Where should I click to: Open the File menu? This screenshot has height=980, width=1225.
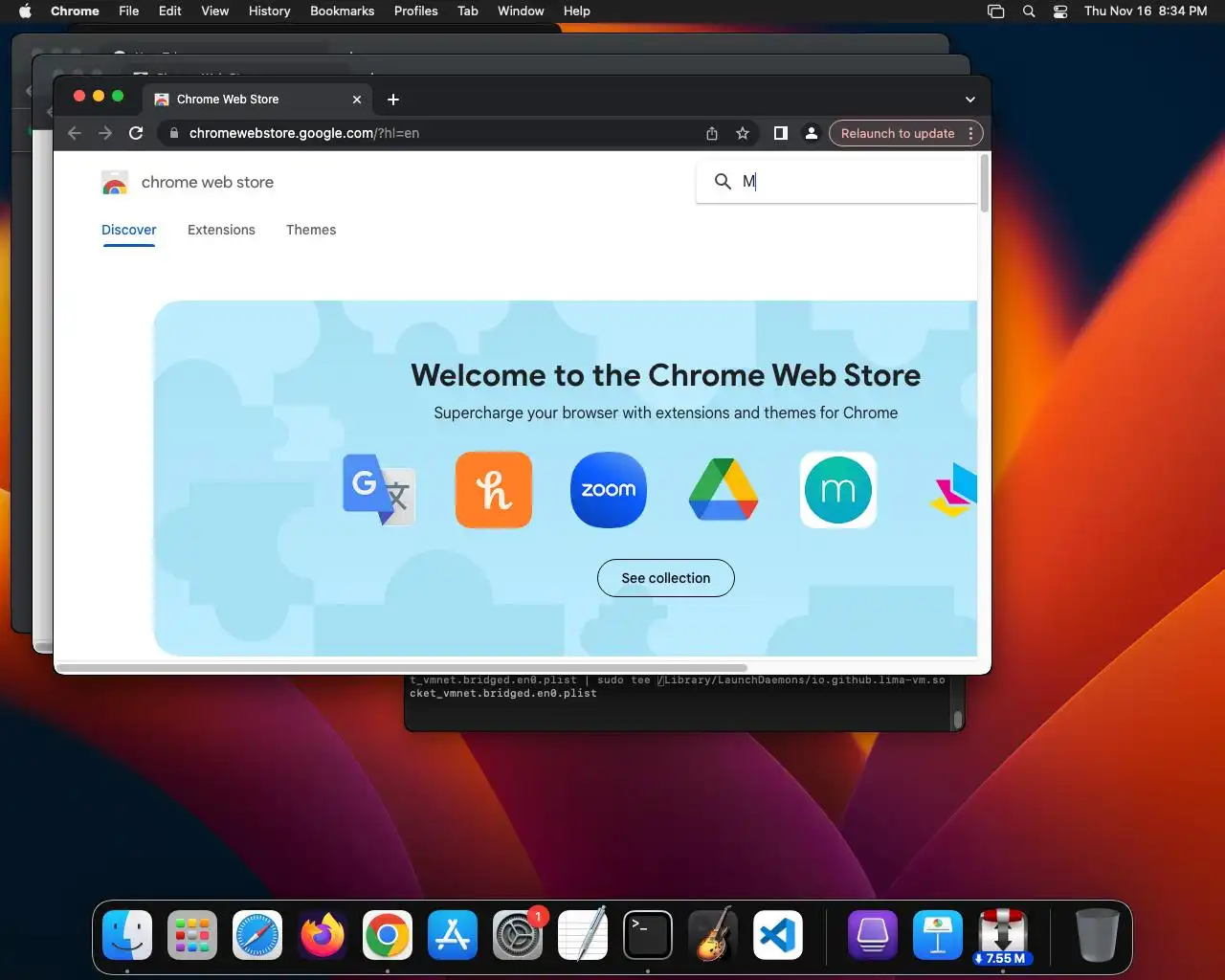coord(128,11)
